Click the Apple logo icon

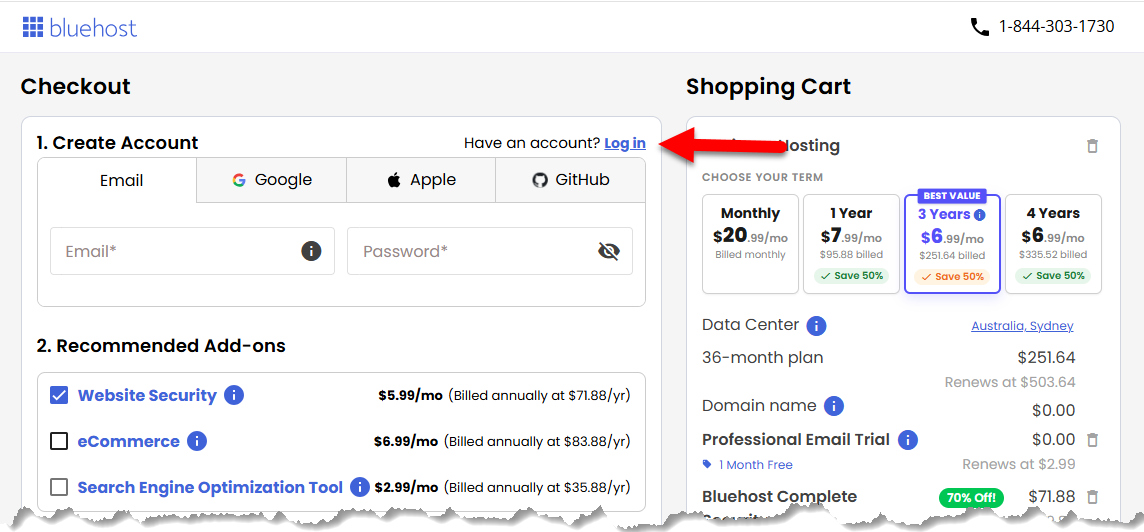coord(394,180)
